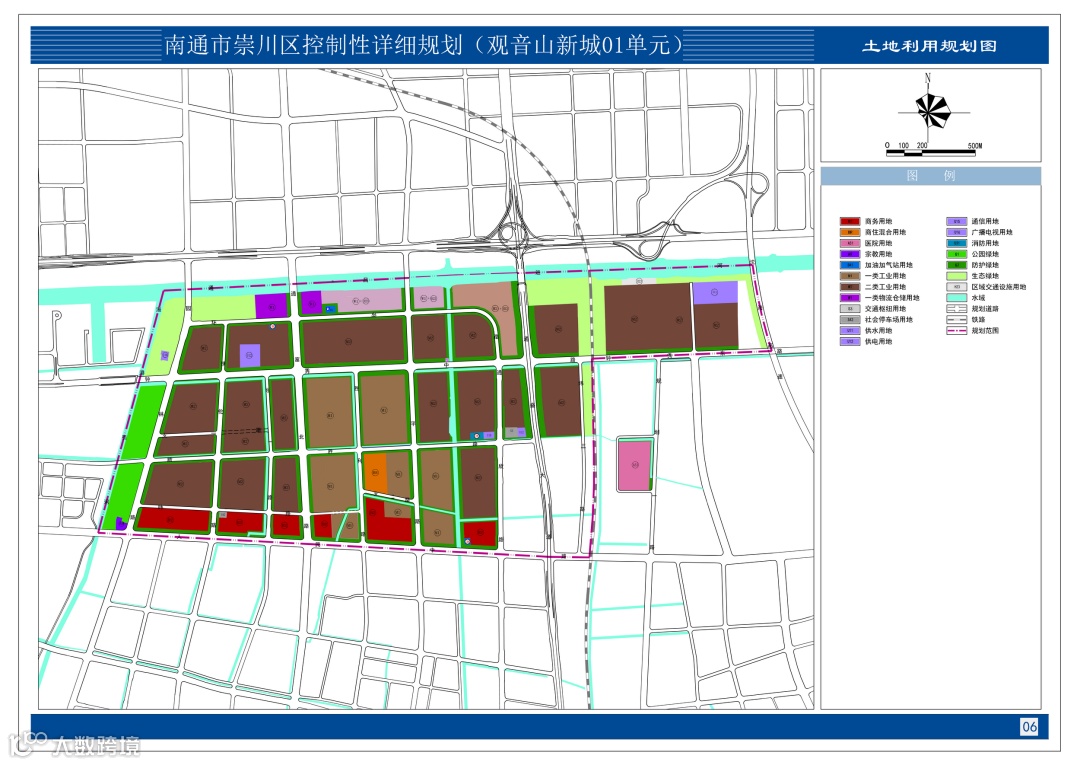Click the magenta dashed 规划范围 legend symbol
This screenshot has height=765, width=1080.
[957, 331]
